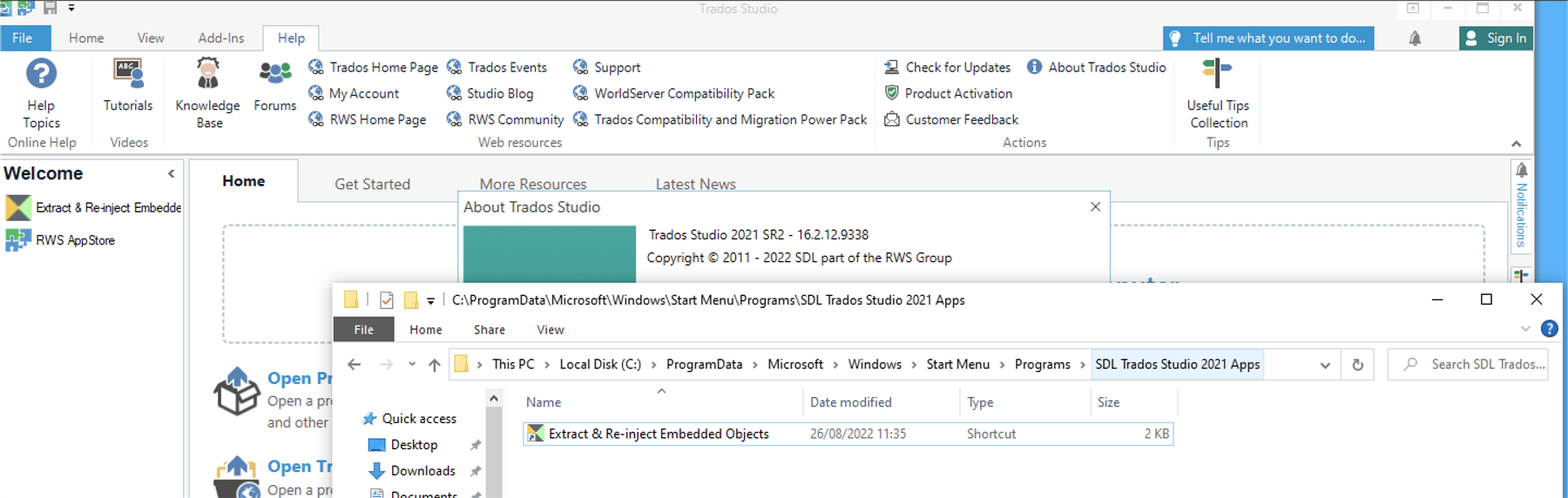
Task: Click Tell me what you want to do box
Action: (1268, 38)
